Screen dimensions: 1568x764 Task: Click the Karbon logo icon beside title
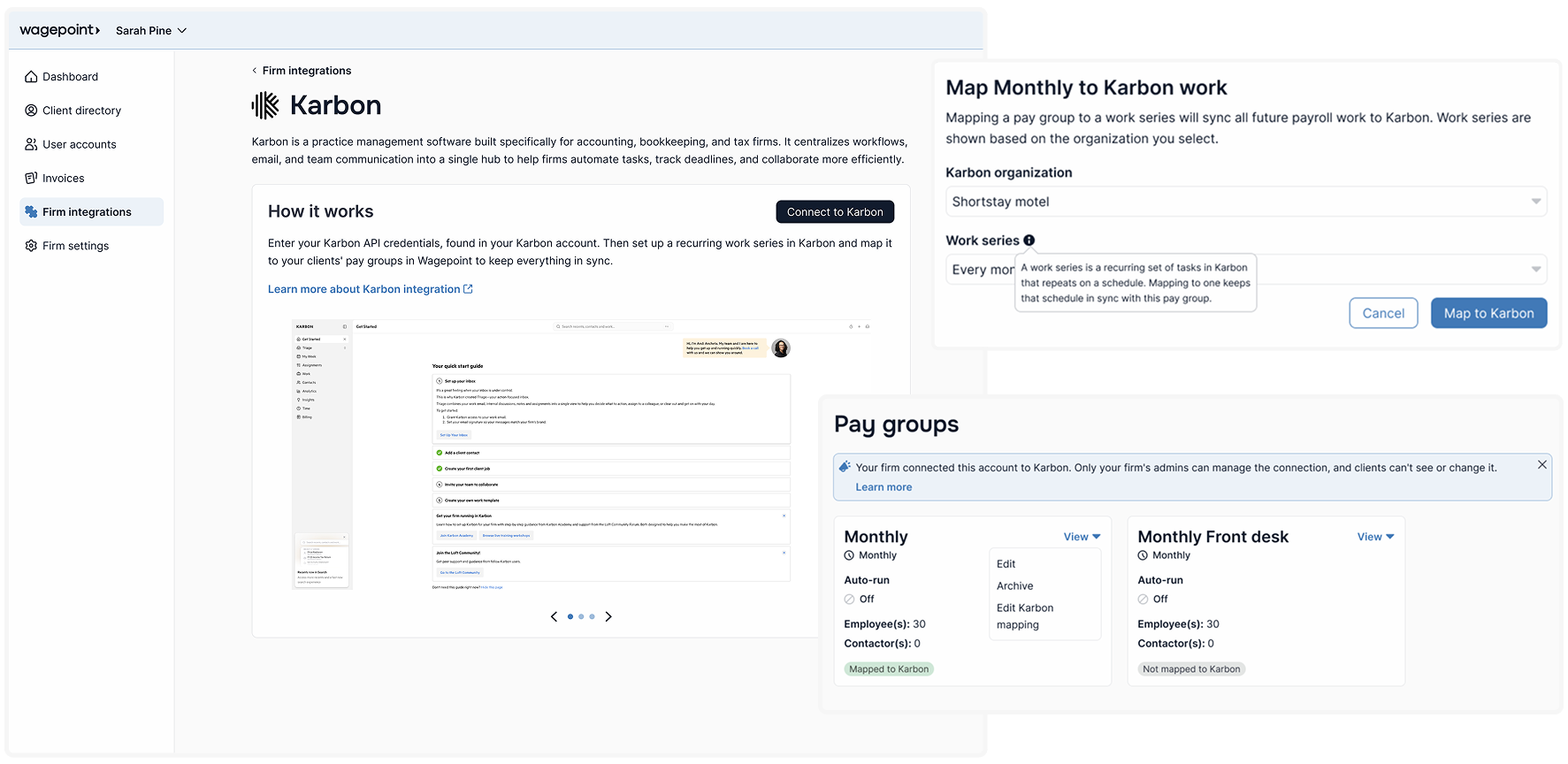265,105
